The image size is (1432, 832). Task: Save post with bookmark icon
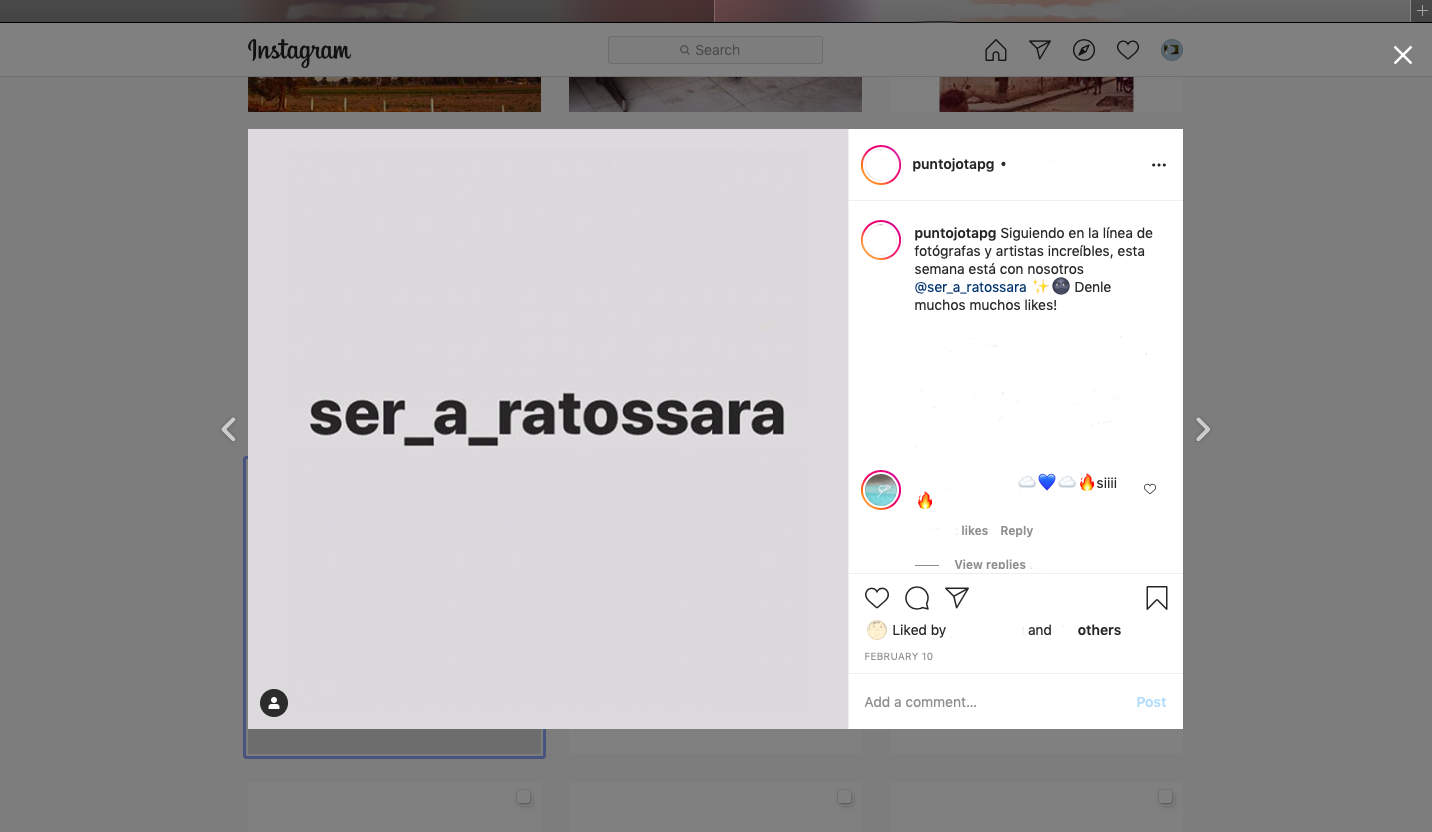(x=1156, y=598)
